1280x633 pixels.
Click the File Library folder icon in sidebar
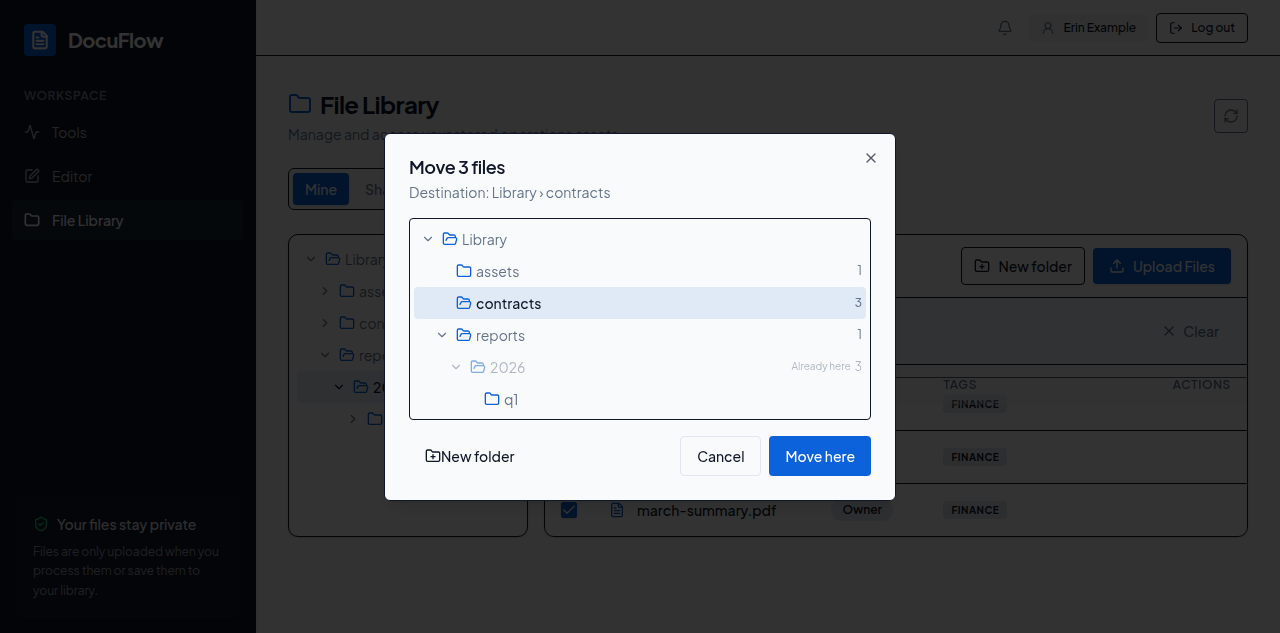(x=32, y=220)
